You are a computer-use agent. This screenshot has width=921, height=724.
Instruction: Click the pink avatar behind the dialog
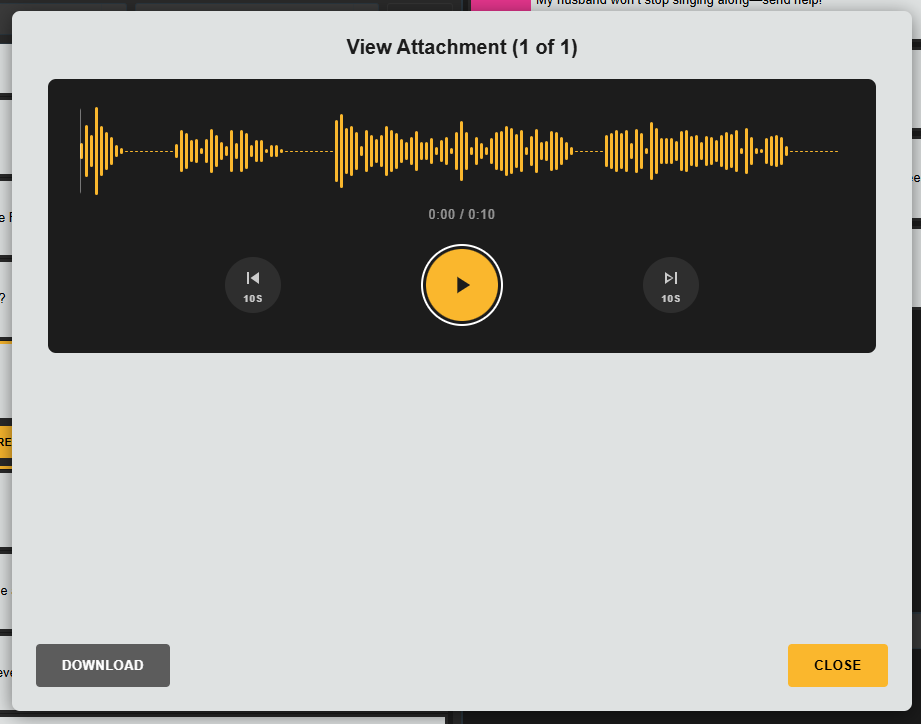point(500,4)
